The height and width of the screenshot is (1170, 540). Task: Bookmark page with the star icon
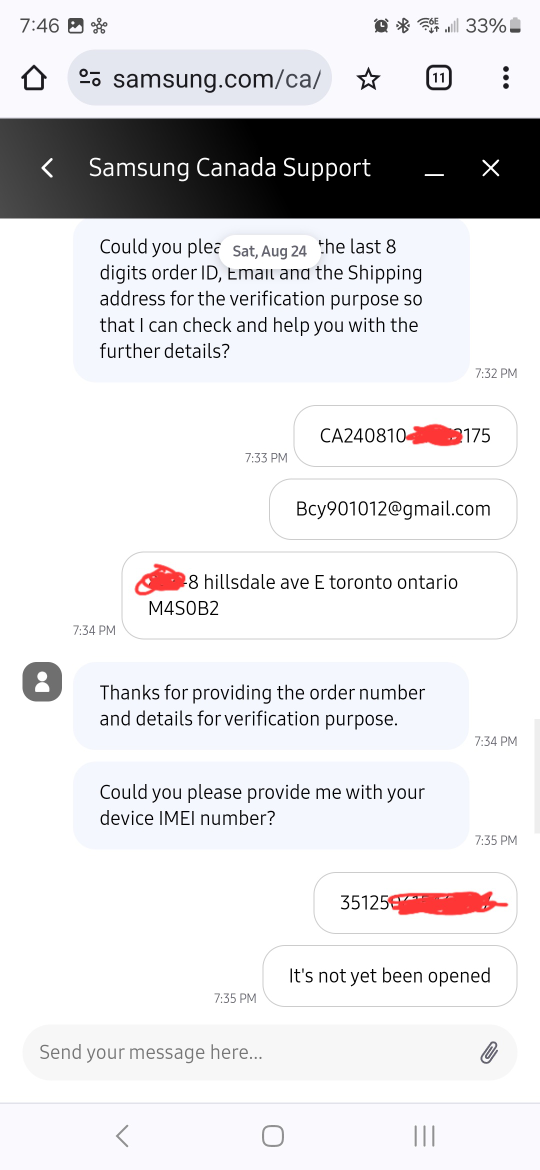(x=368, y=78)
